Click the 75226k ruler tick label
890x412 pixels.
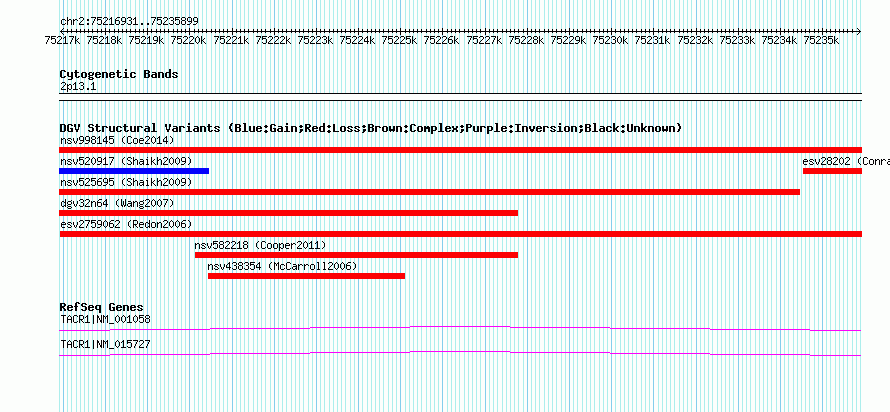tap(442, 40)
